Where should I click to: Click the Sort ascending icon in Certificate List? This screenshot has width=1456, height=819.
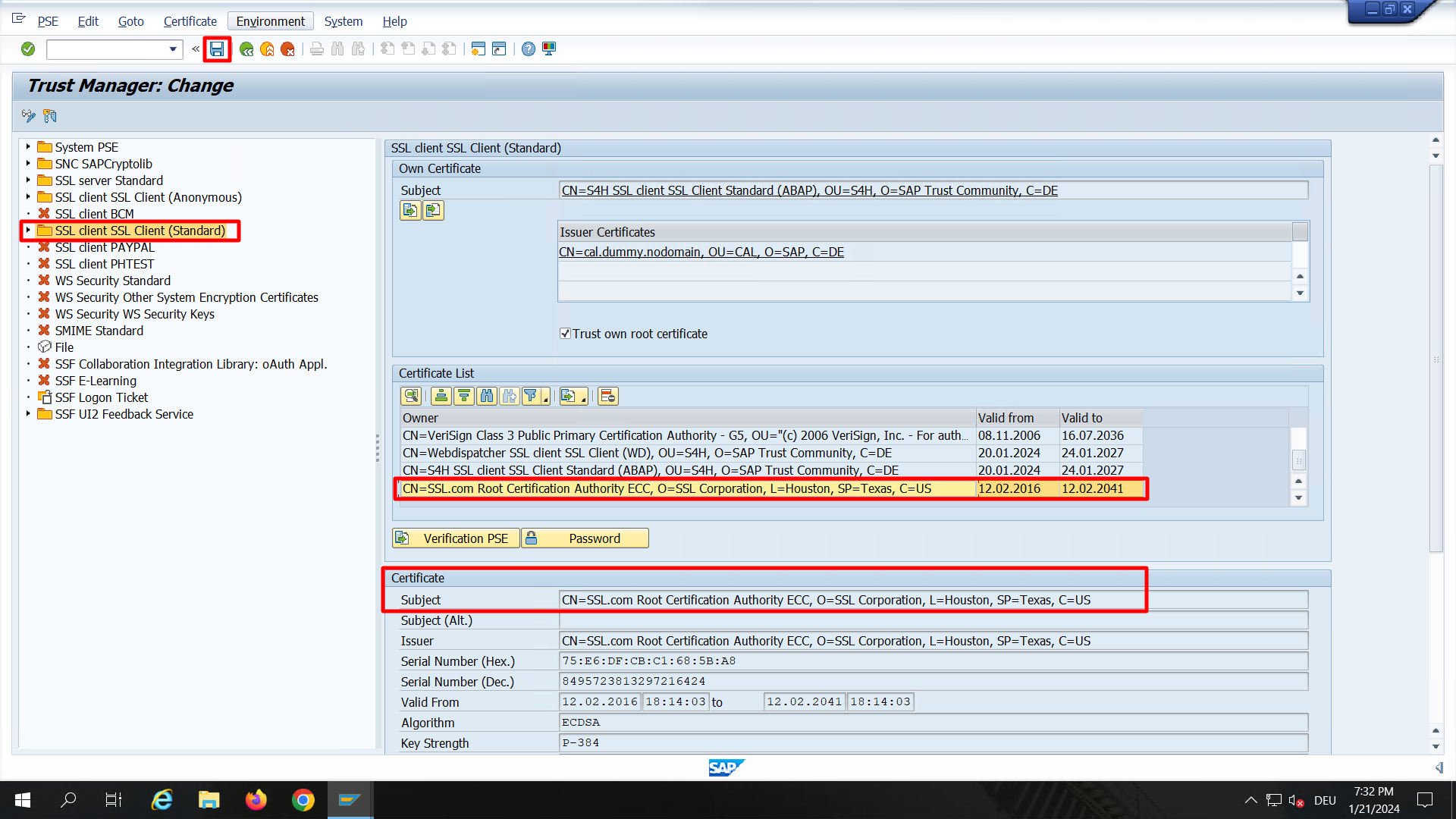[x=441, y=396]
